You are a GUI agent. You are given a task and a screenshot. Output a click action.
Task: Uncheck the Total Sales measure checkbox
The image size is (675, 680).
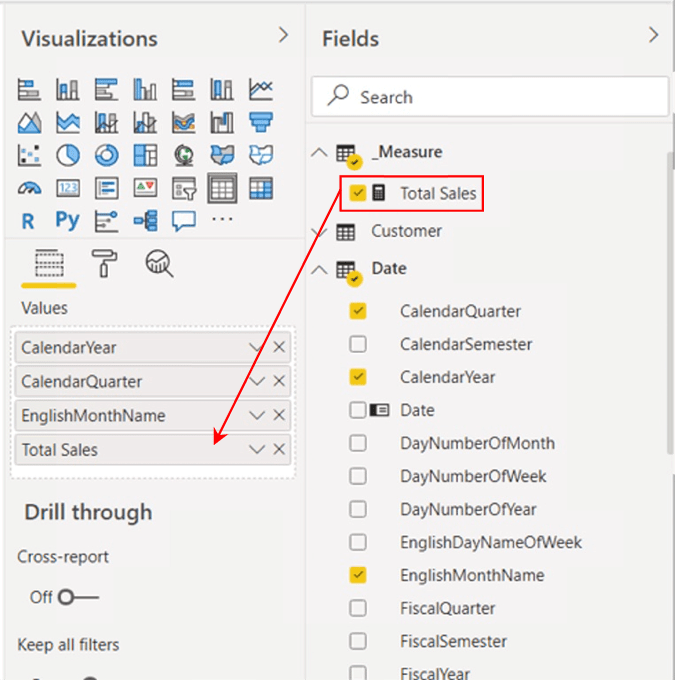tap(358, 193)
